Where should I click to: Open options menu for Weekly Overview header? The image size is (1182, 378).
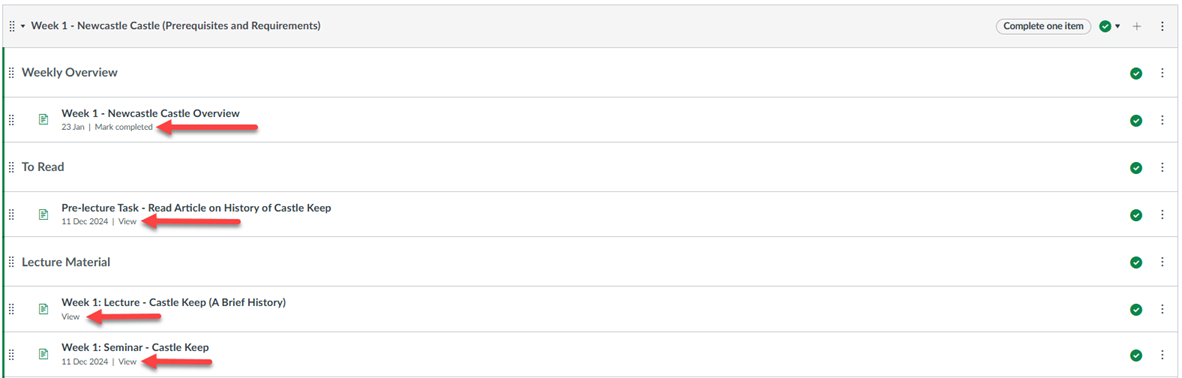pos(1162,73)
